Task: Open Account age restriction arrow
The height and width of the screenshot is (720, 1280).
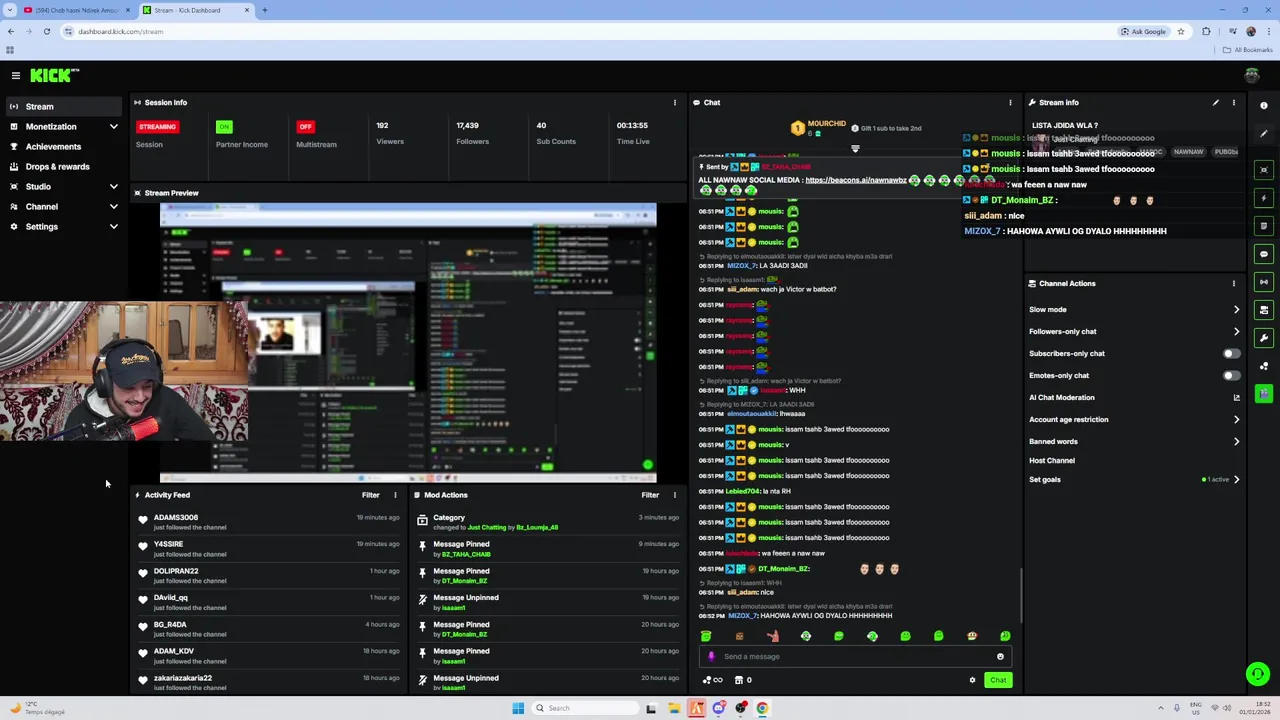Action: click(x=1237, y=419)
